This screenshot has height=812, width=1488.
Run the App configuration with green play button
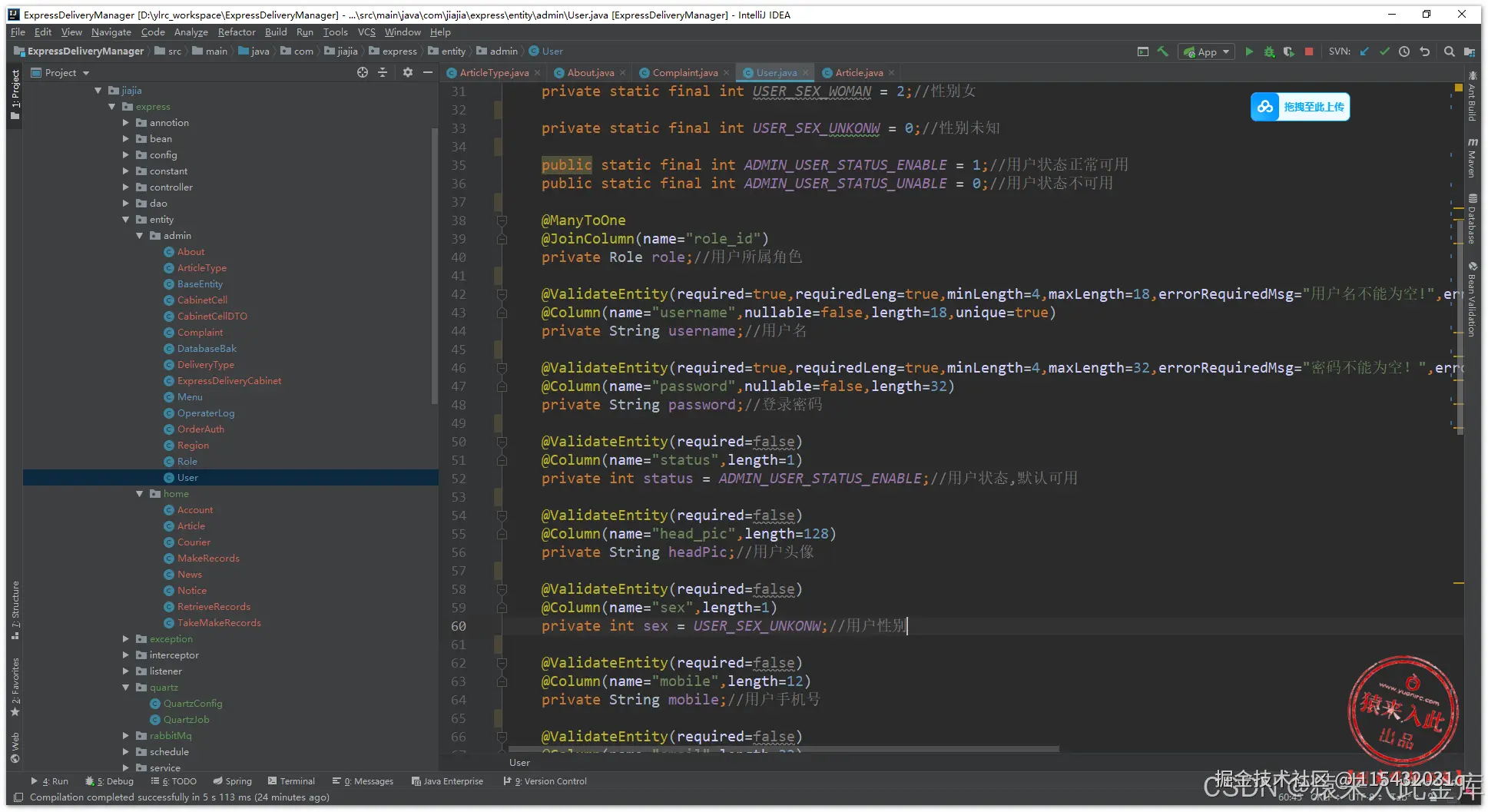coord(1249,51)
